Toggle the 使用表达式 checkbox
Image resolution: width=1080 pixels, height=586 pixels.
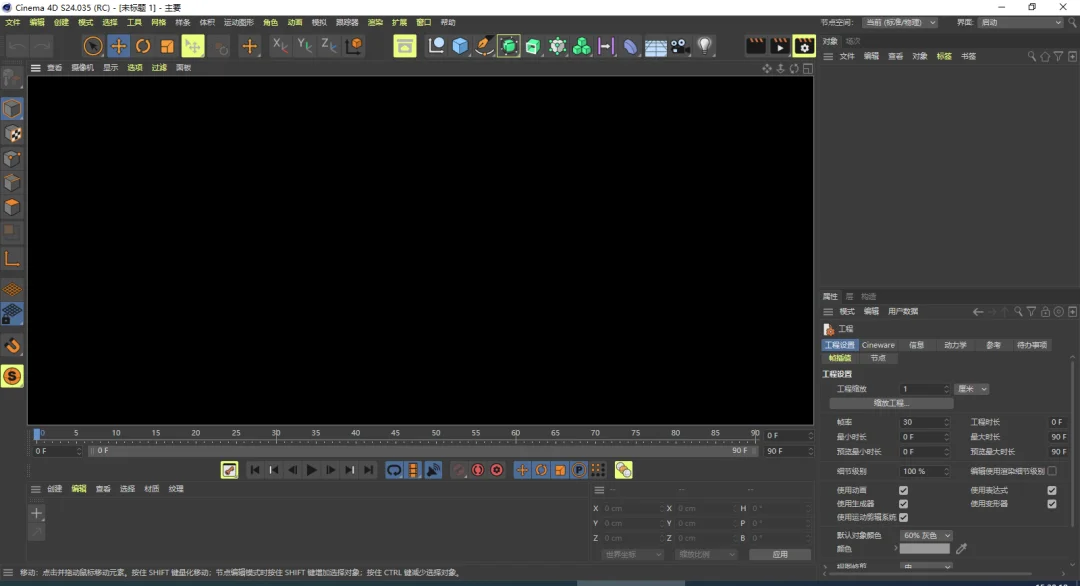click(1052, 490)
